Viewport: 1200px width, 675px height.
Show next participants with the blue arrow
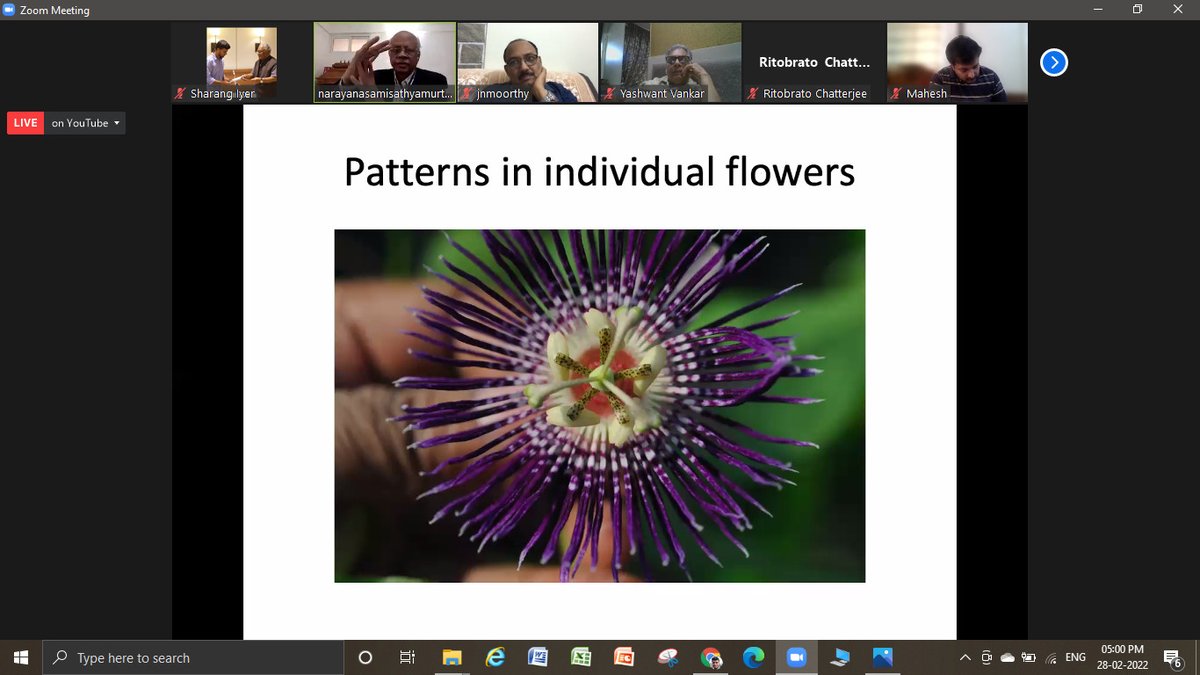1053,63
